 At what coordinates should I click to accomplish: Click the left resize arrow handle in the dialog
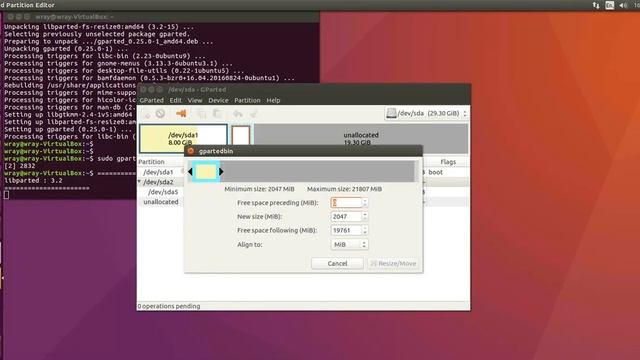click(x=190, y=172)
